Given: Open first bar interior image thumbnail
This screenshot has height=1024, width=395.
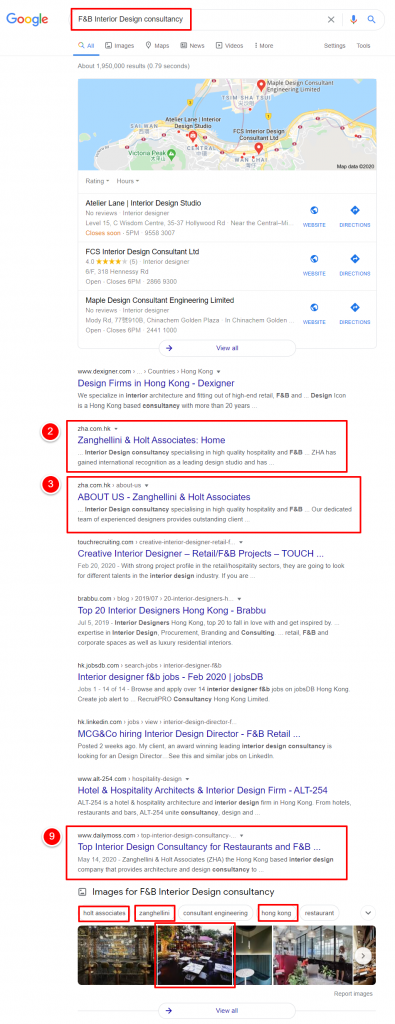Looking at the screenshot, I should (x=116, y=955).
